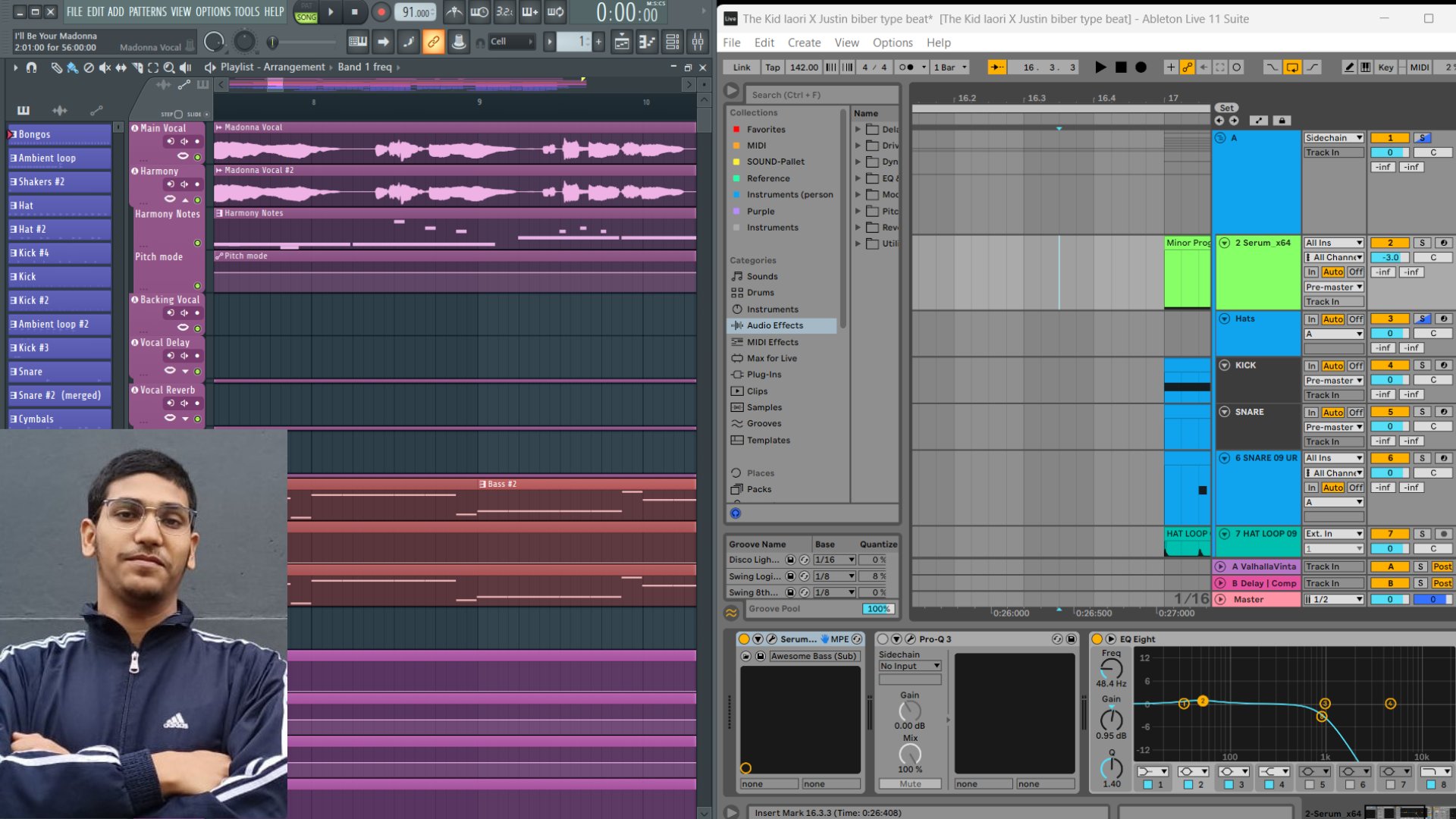Open the Disco Light groove base 1/16 dropdown
The image size is (1456, 819).
835,560
